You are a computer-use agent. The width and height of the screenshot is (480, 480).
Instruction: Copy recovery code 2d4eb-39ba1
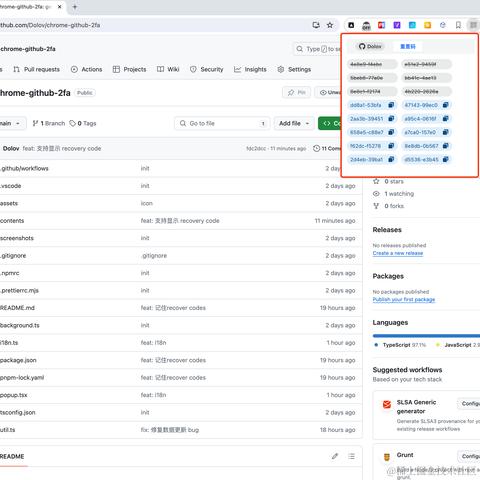click(391, 159)
